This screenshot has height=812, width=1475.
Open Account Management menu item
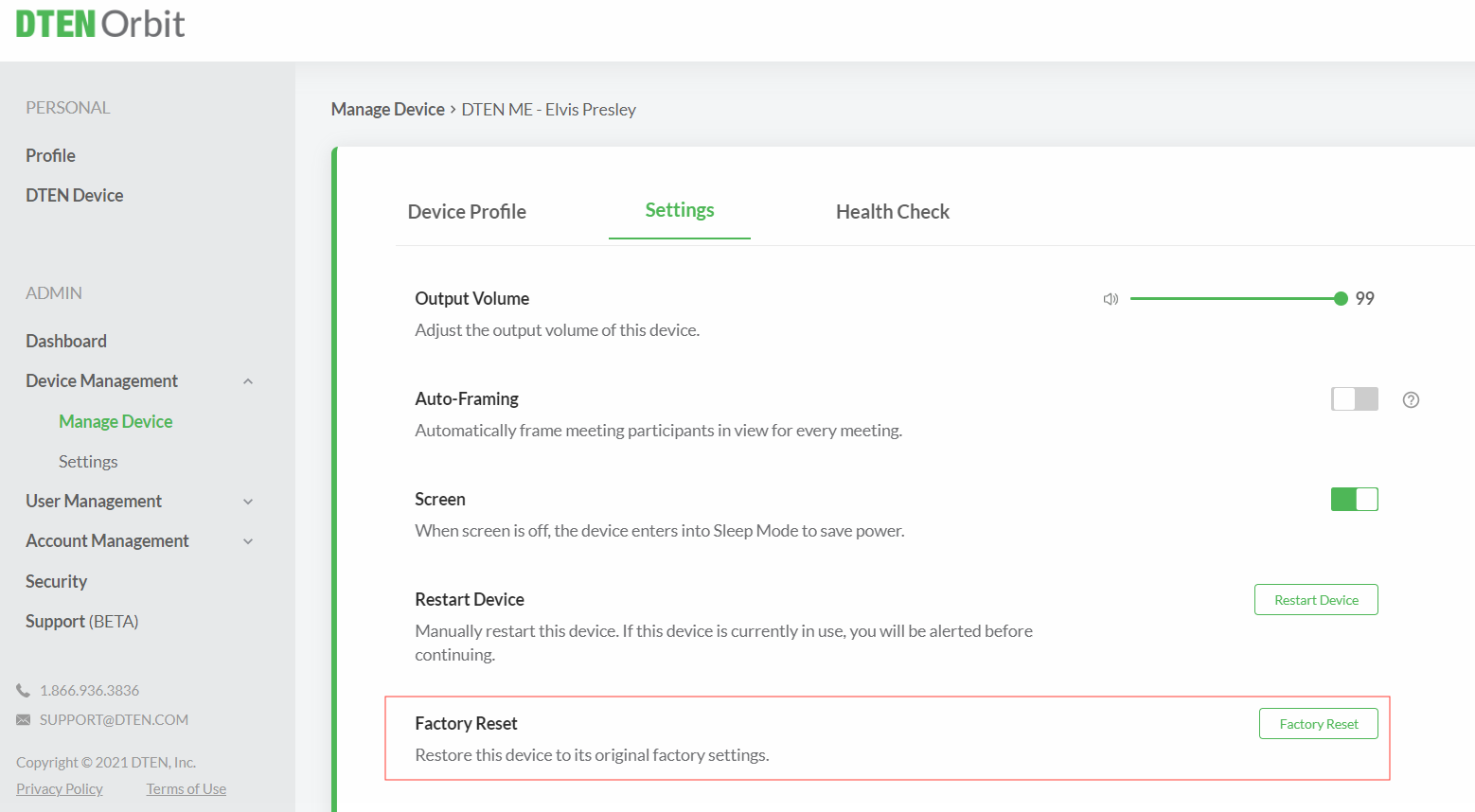107,540
